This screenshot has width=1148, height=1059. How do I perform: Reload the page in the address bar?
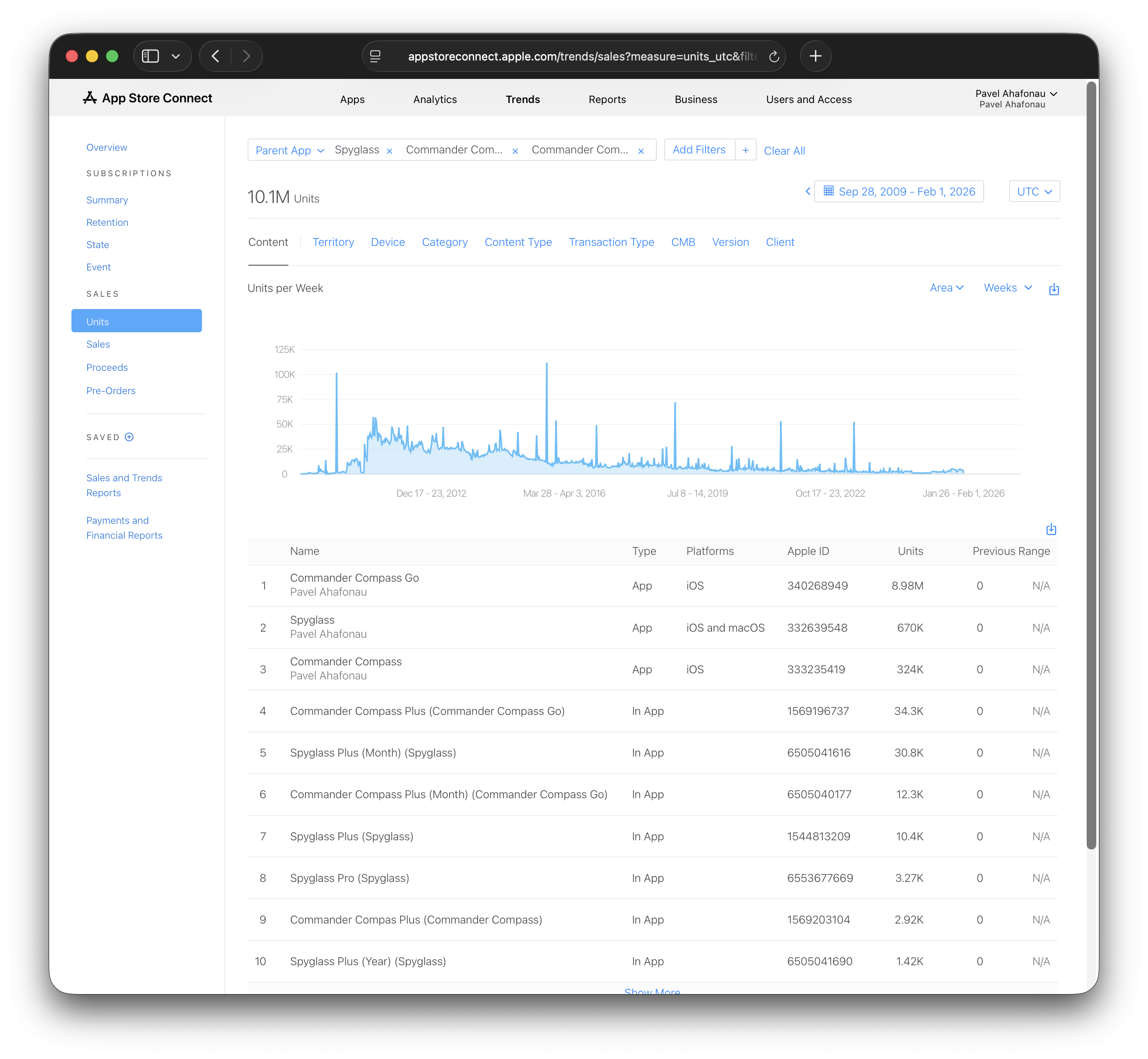(x=773, y=56)
